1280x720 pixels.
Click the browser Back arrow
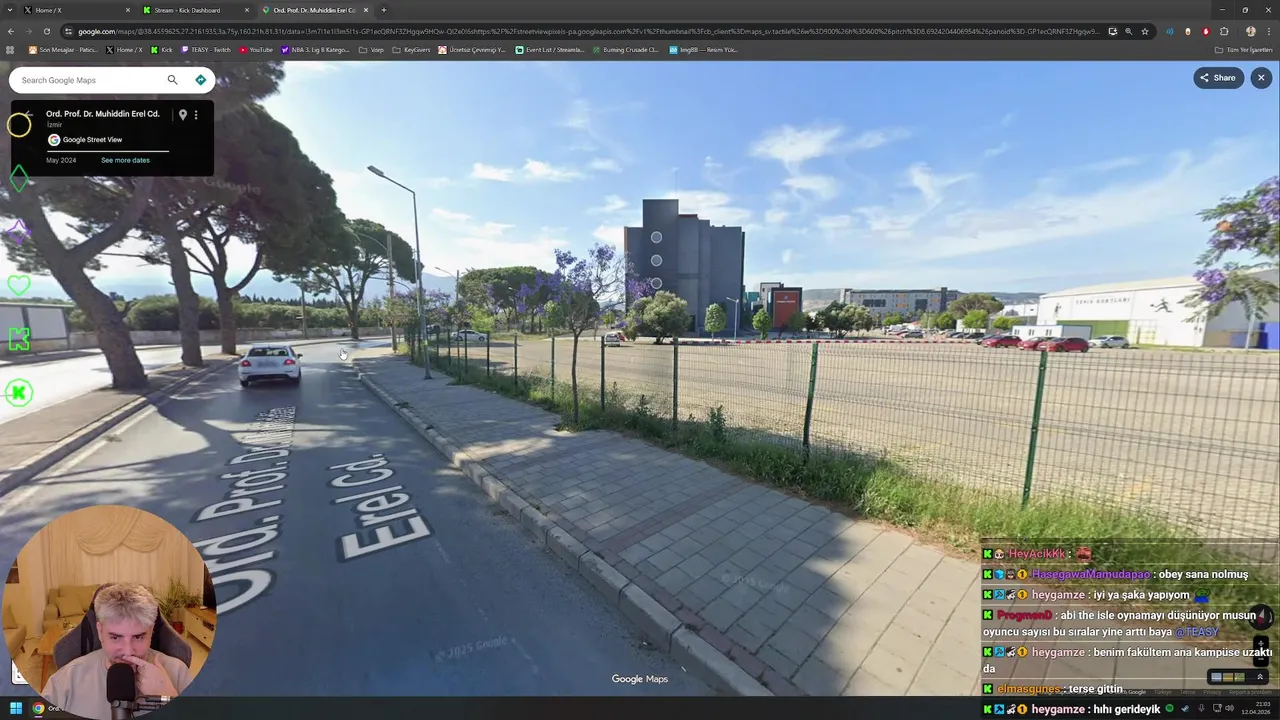[x=10, y=31]
